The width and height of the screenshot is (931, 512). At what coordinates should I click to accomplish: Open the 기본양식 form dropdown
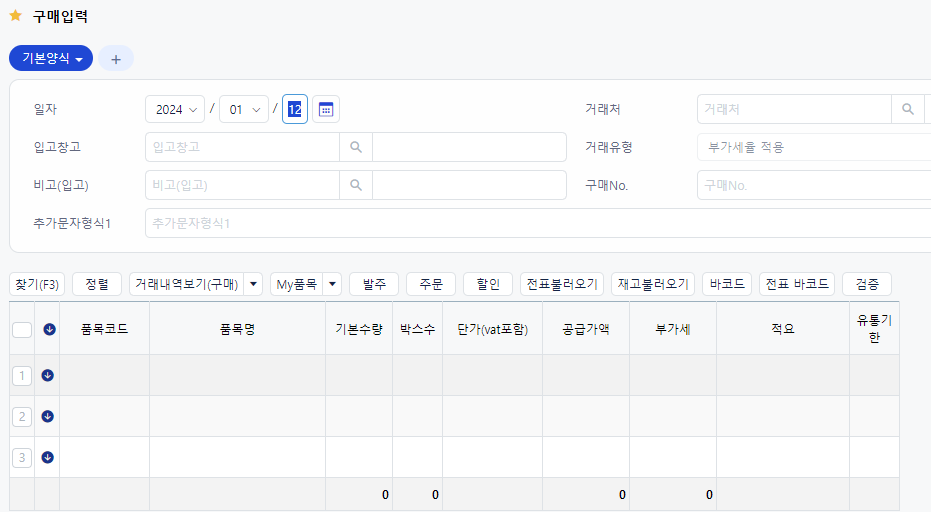click(x=51, y=58)
